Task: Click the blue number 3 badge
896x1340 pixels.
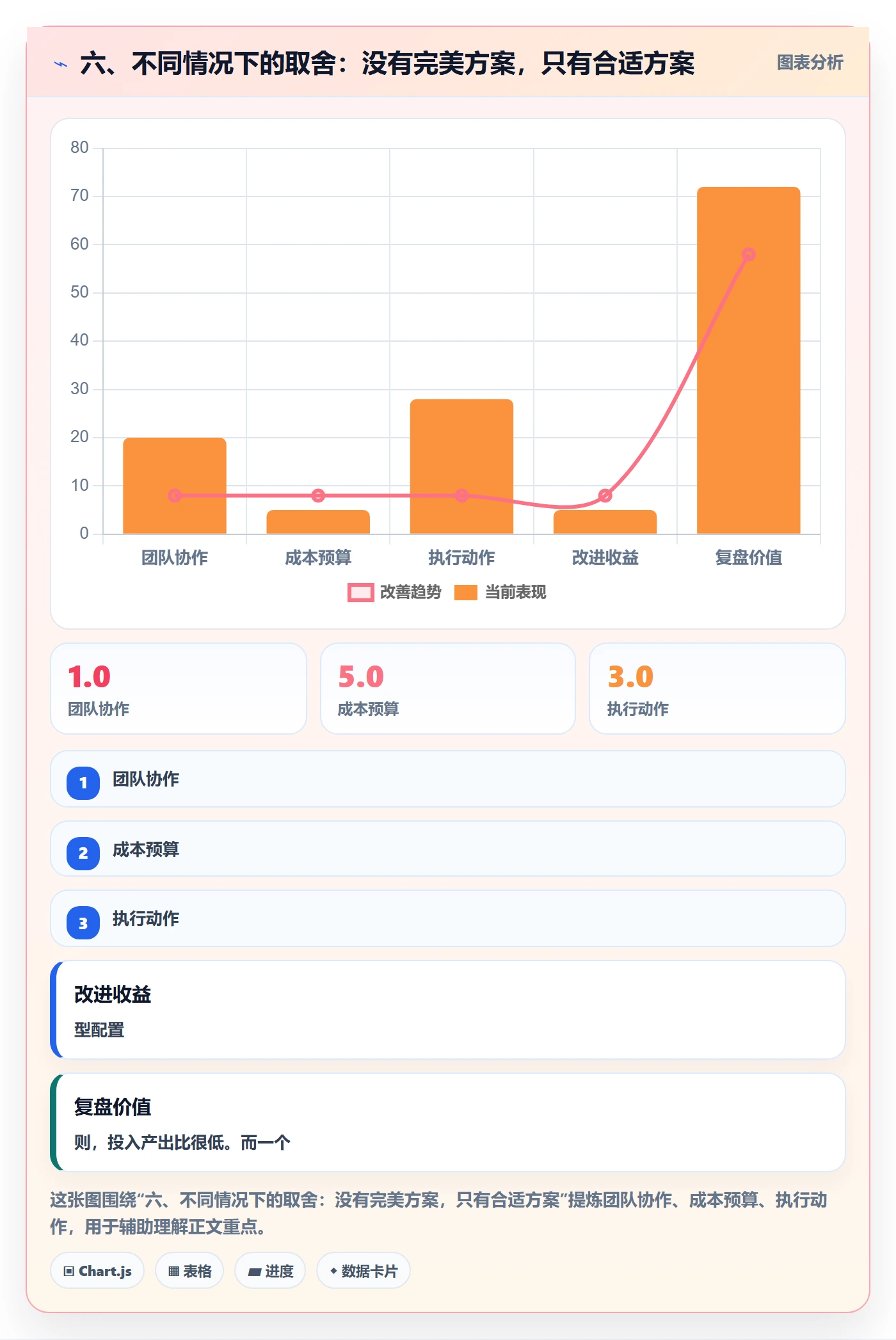Action: pos(83,923)
